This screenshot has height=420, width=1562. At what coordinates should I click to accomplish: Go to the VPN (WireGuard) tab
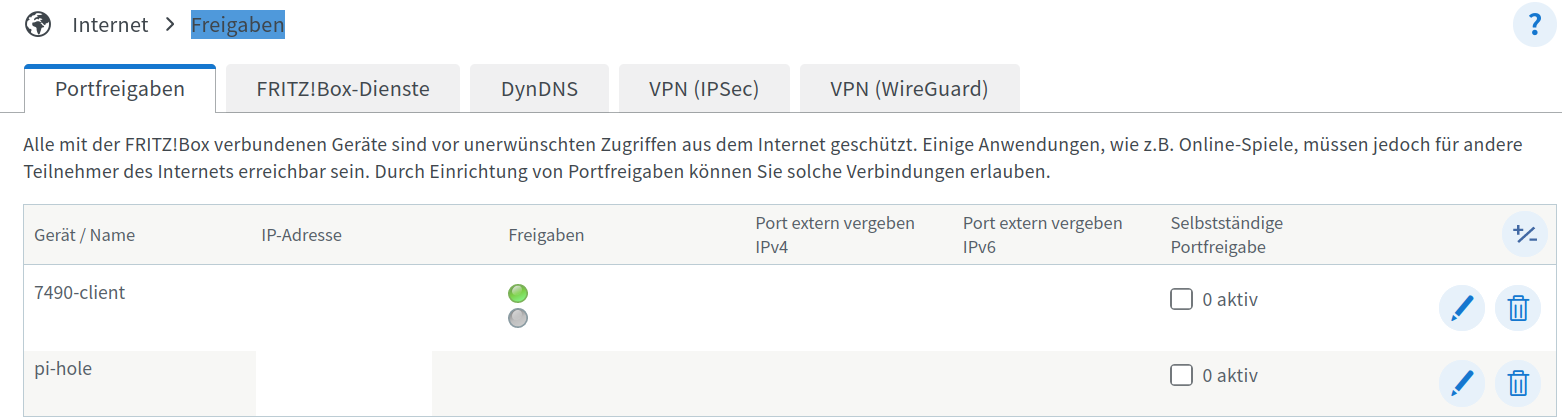(909, 89)
